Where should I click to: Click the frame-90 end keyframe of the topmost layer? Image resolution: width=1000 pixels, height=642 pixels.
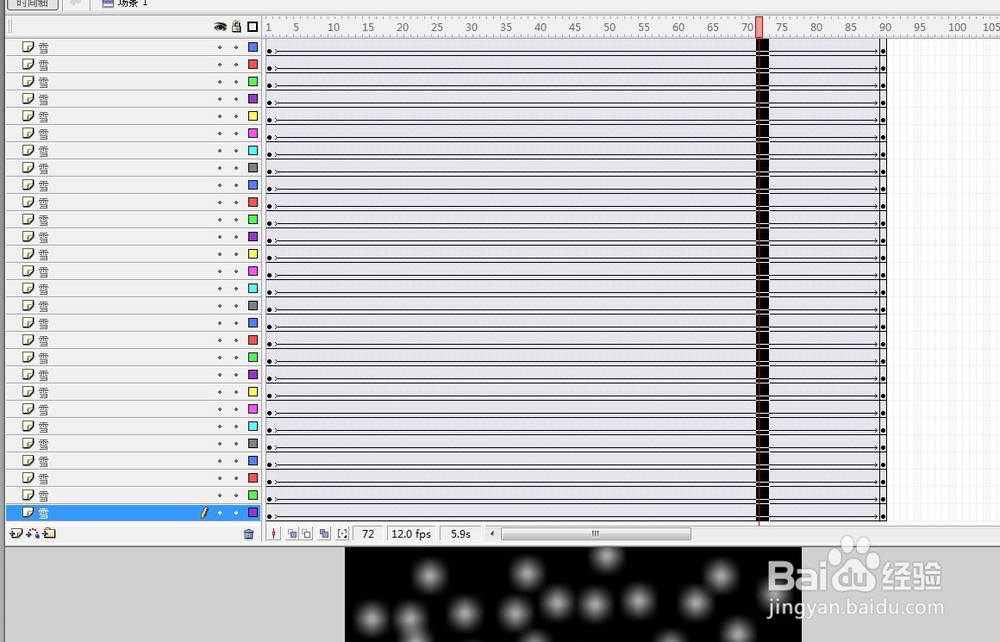tap(883, 50)
